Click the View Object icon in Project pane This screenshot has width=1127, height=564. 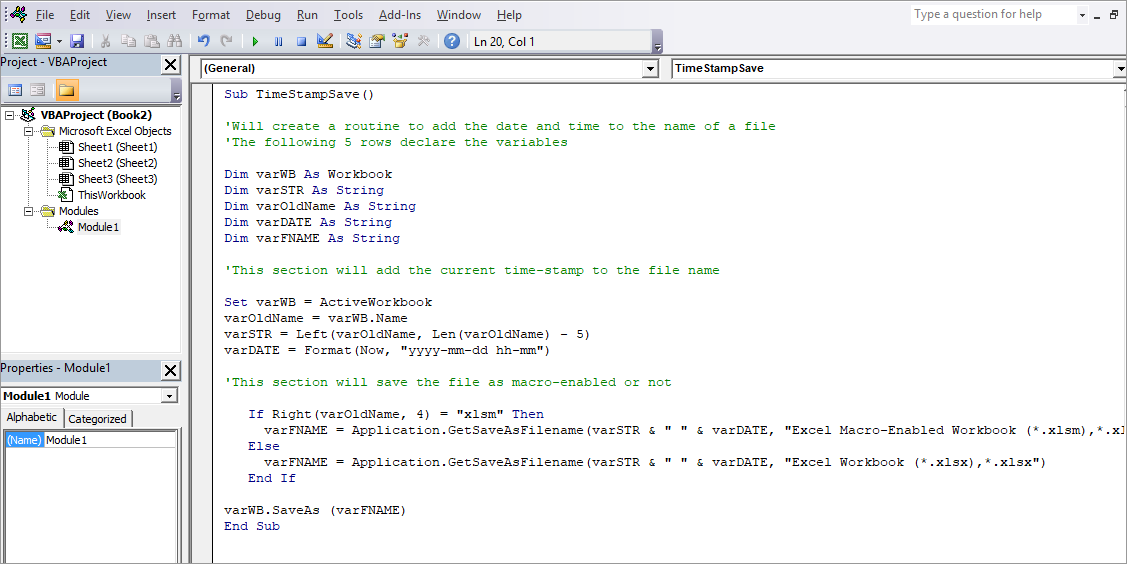click(38, 90)
